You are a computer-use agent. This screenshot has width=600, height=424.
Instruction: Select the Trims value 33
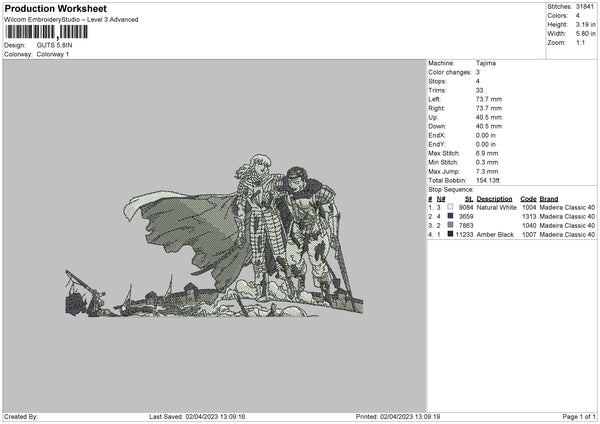[x=479, y=90]
